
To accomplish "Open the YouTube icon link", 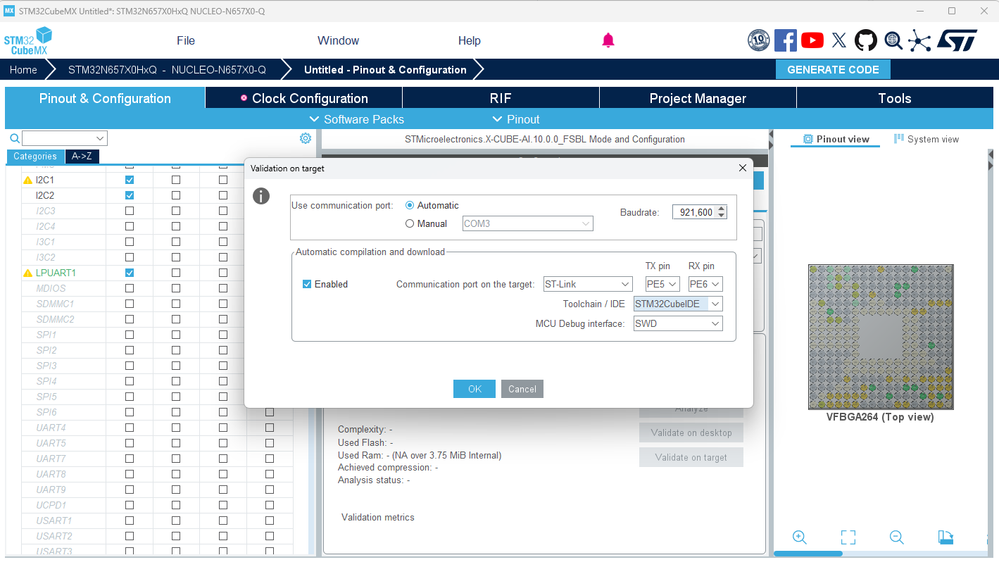I will click(x=812, y=40).
